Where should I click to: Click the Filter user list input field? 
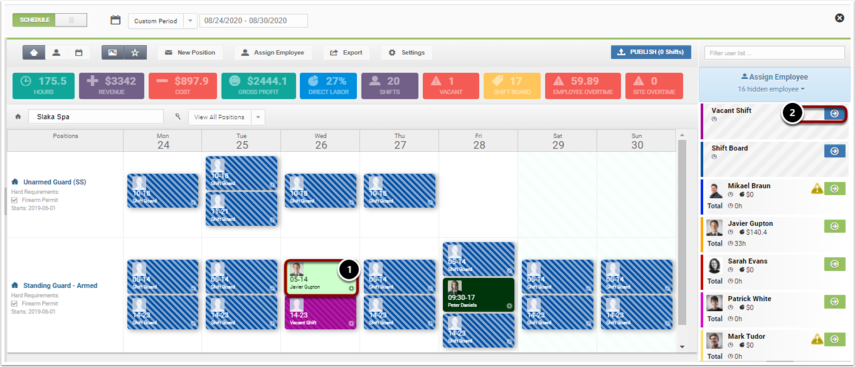pyautogui.click(x=774, y=53)
